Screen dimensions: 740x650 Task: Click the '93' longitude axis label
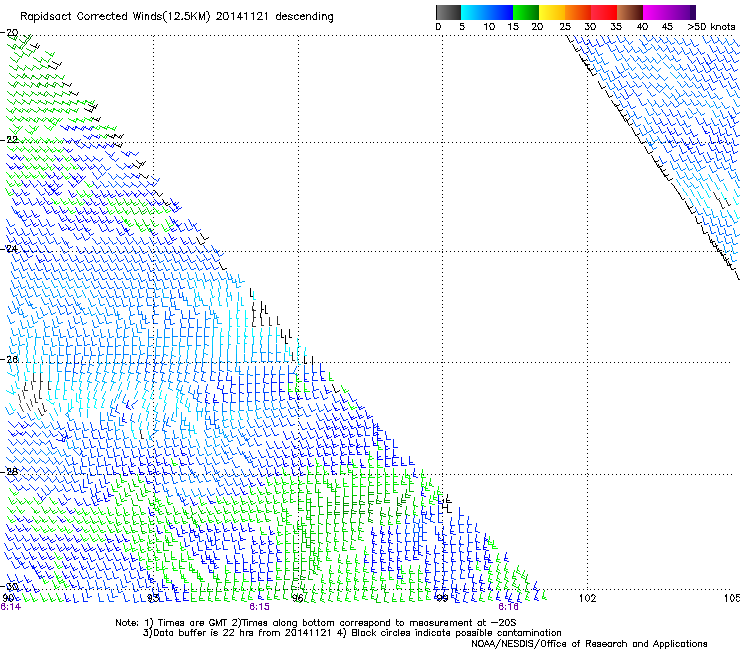tap(153, 599)
